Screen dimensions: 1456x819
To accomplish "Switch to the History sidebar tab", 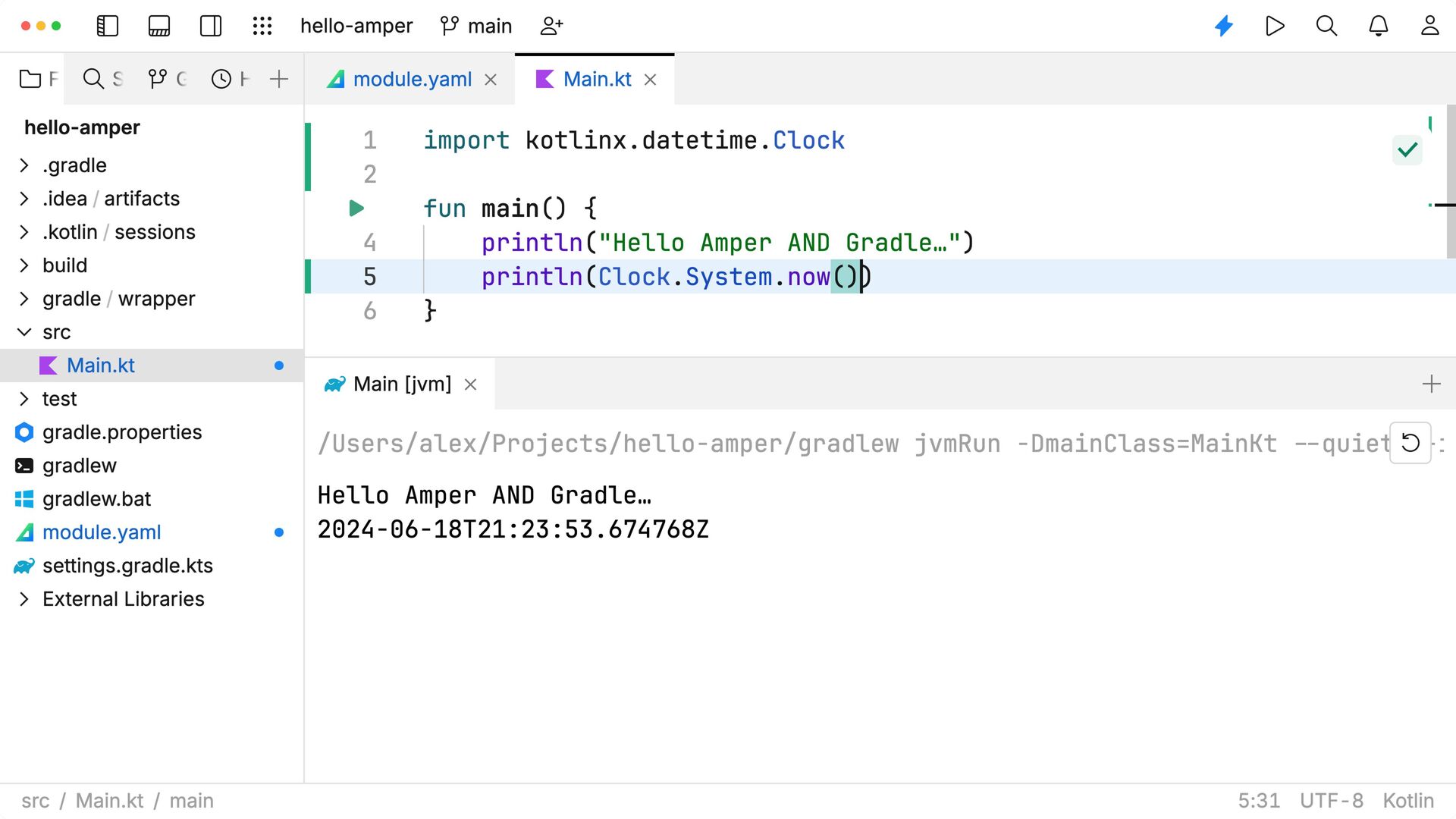I will coord(230,79).
